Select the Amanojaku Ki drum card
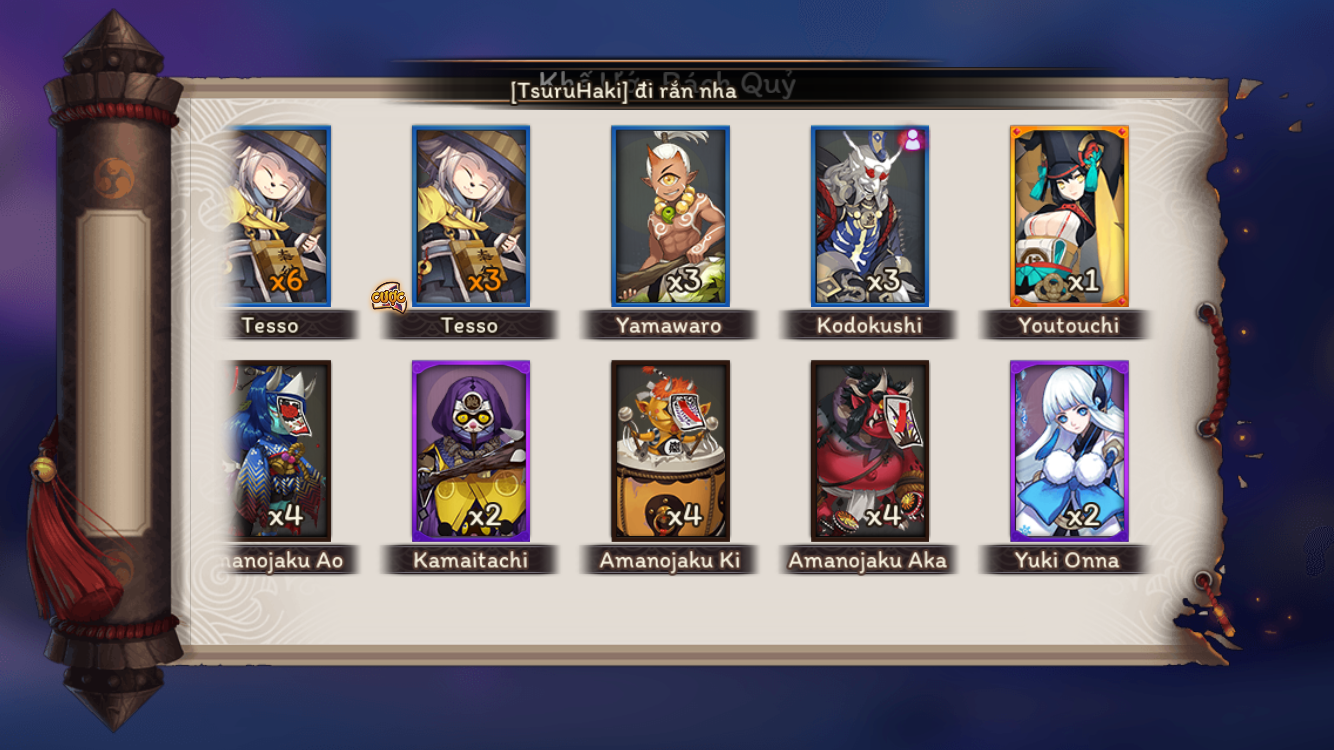1334x750 pixels. click(670, 451)
